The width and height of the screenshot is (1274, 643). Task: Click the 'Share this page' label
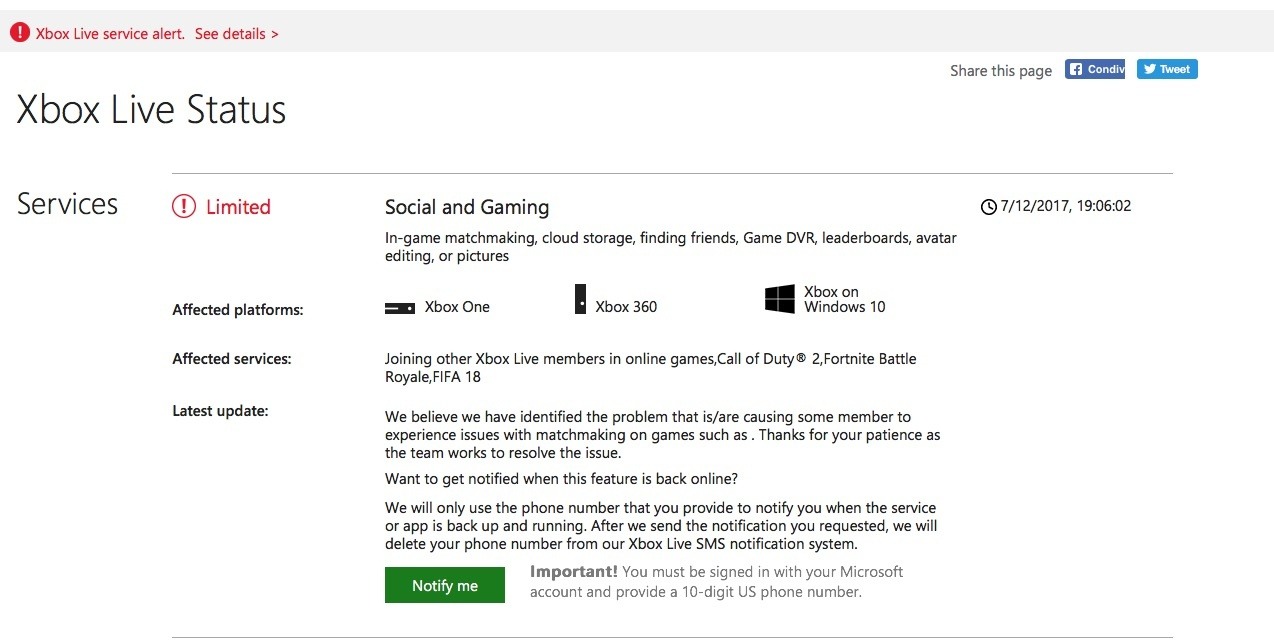[1001, 71]
